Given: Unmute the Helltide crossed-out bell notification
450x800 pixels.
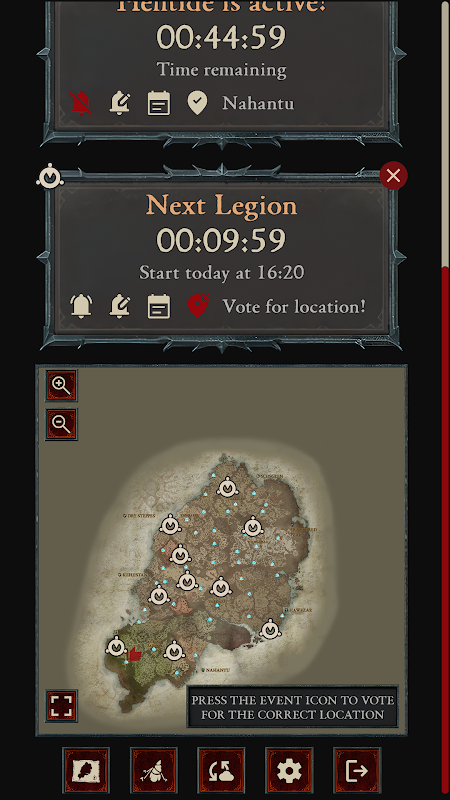Looking at the screenshot, I should pos(81,103).
